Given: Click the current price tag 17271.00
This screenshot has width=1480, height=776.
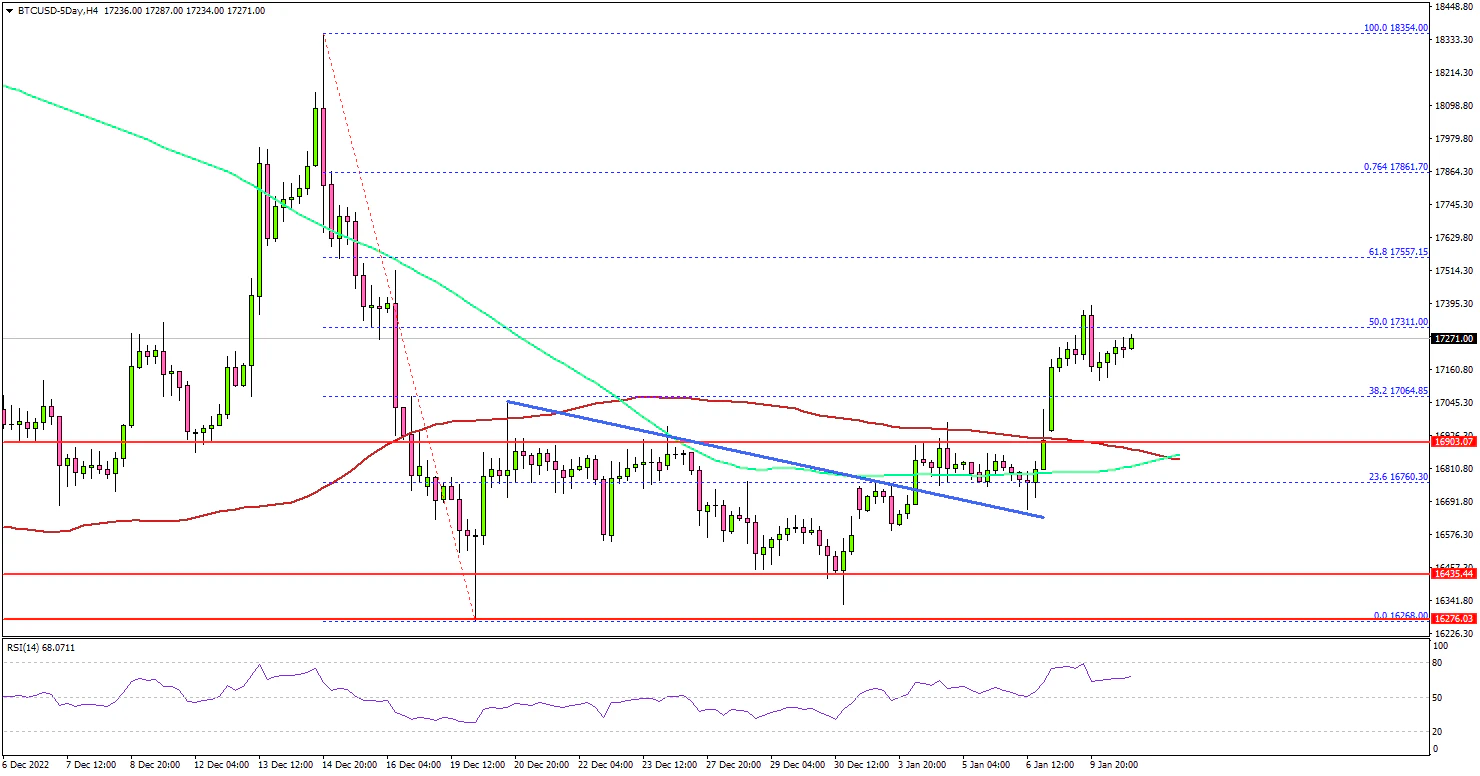Looking at the screenshot, I should point(1454,339).
